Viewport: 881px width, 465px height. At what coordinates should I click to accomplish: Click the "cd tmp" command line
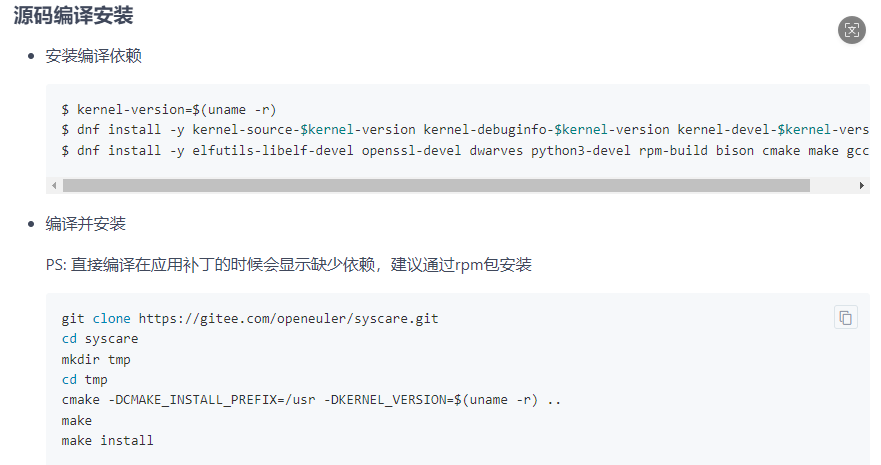[84, 380]
